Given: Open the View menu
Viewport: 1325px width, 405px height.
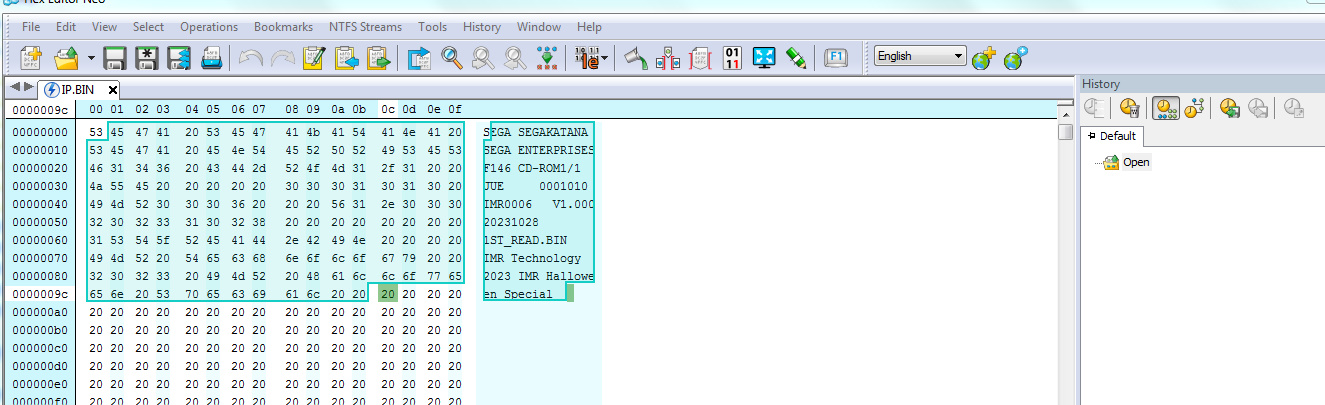Looking at the screenshot, I should click(104, 27).
